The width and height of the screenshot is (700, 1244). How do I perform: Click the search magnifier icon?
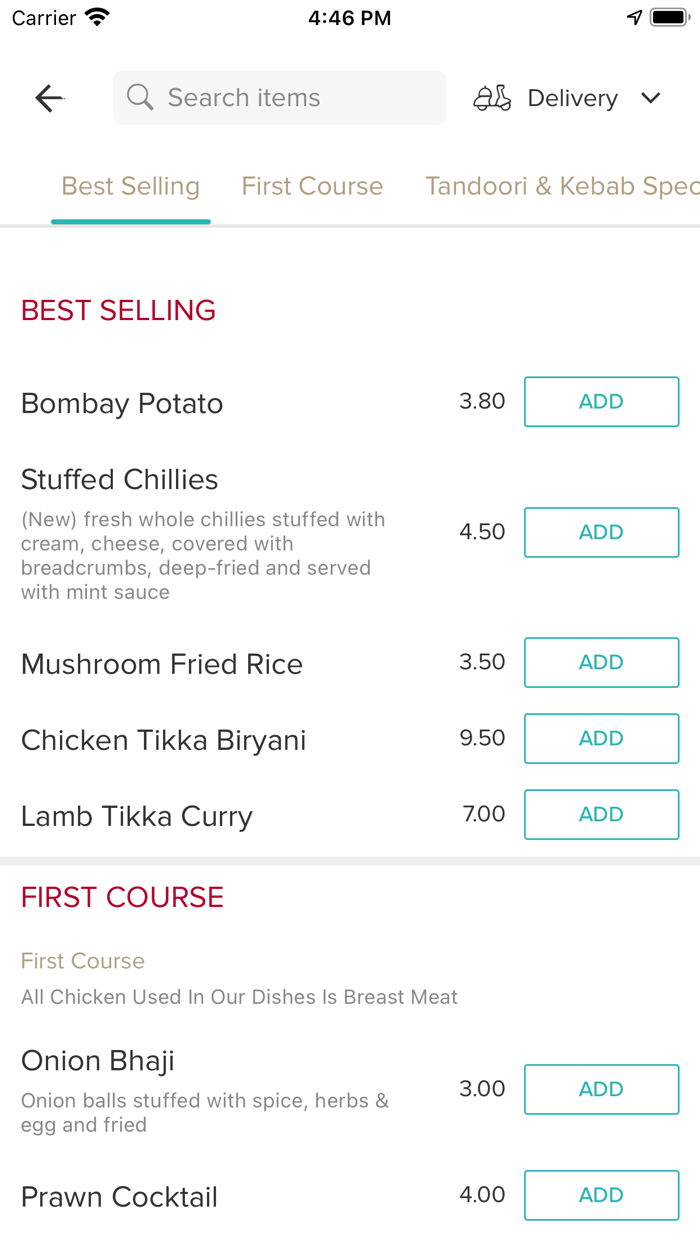[x=140, y=97]
